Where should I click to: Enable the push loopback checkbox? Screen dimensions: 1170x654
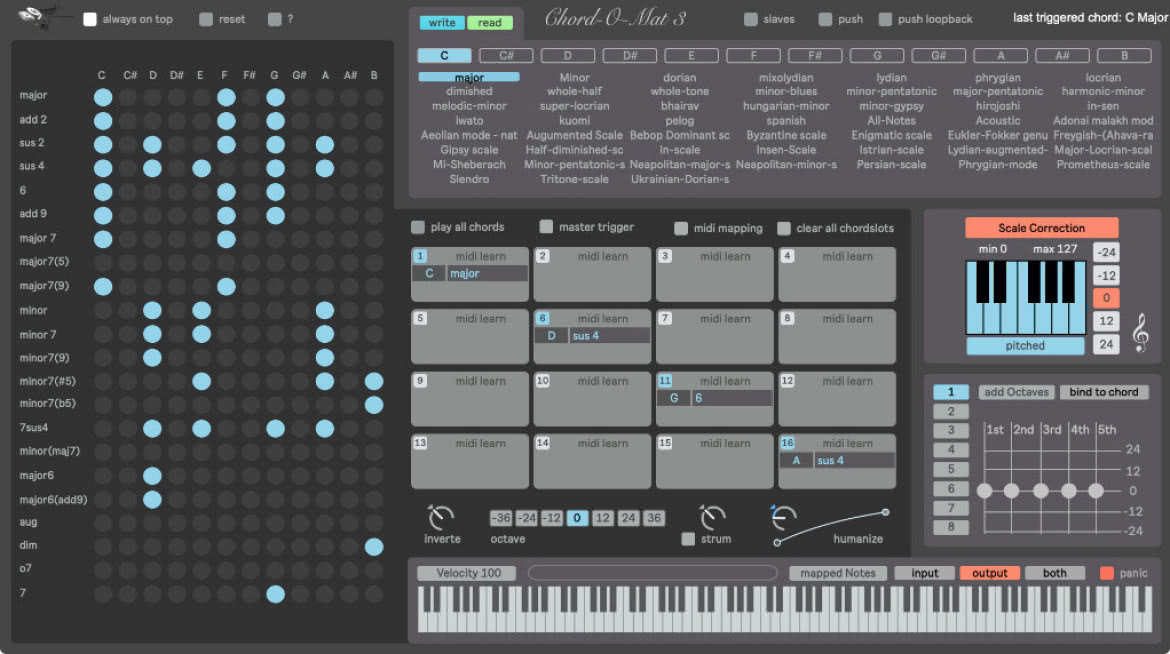coord(885,19)
